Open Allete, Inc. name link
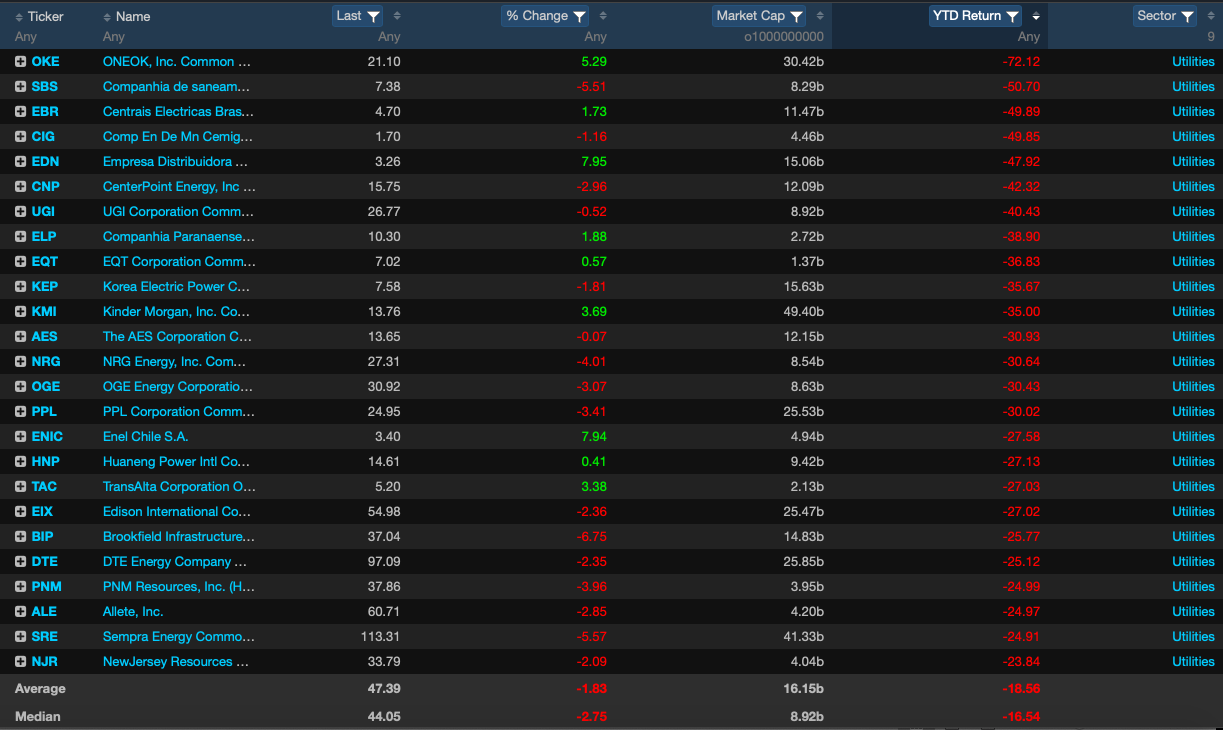This screenshot has width=1223, height=730. point(133,612)
